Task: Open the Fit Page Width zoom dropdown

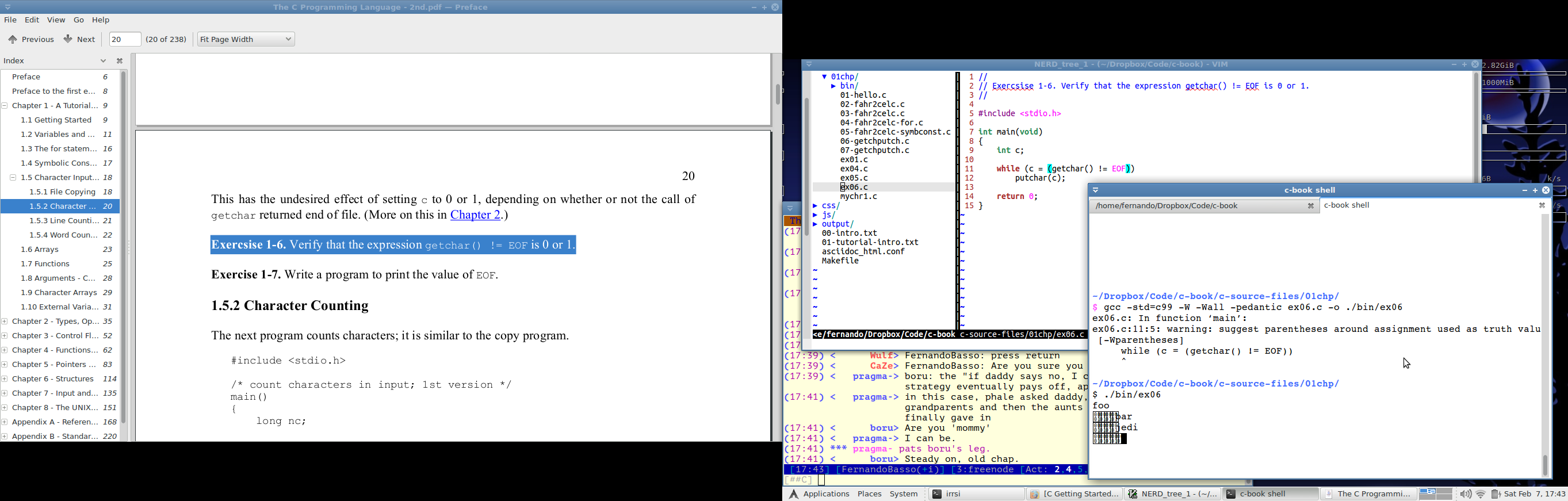Action: click(246, 40)
